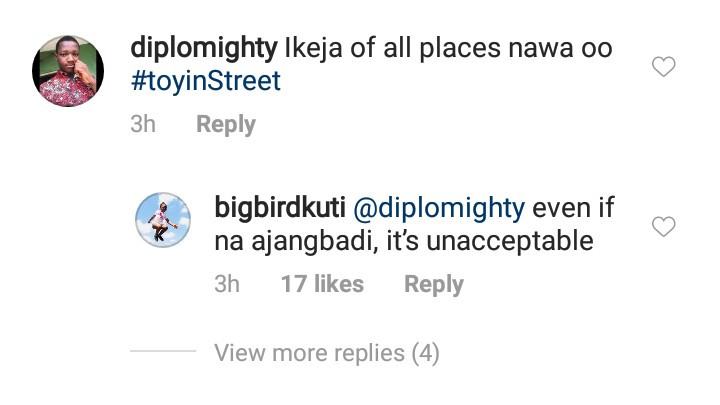Click the diplomighty username in bold
Screen dimensions: 720x405
point(204,48)
